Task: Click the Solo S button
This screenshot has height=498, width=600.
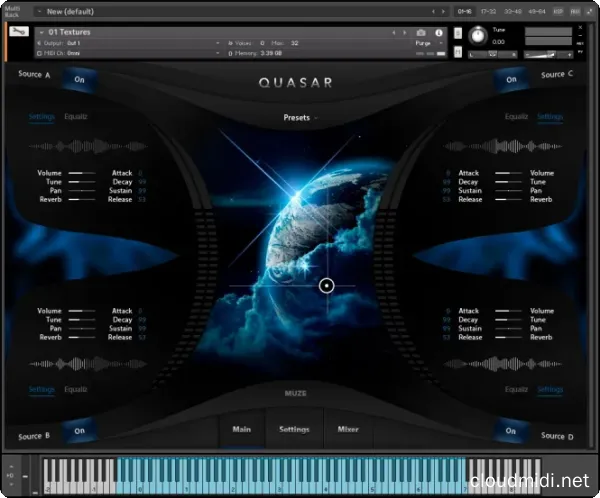Action: 458,33
